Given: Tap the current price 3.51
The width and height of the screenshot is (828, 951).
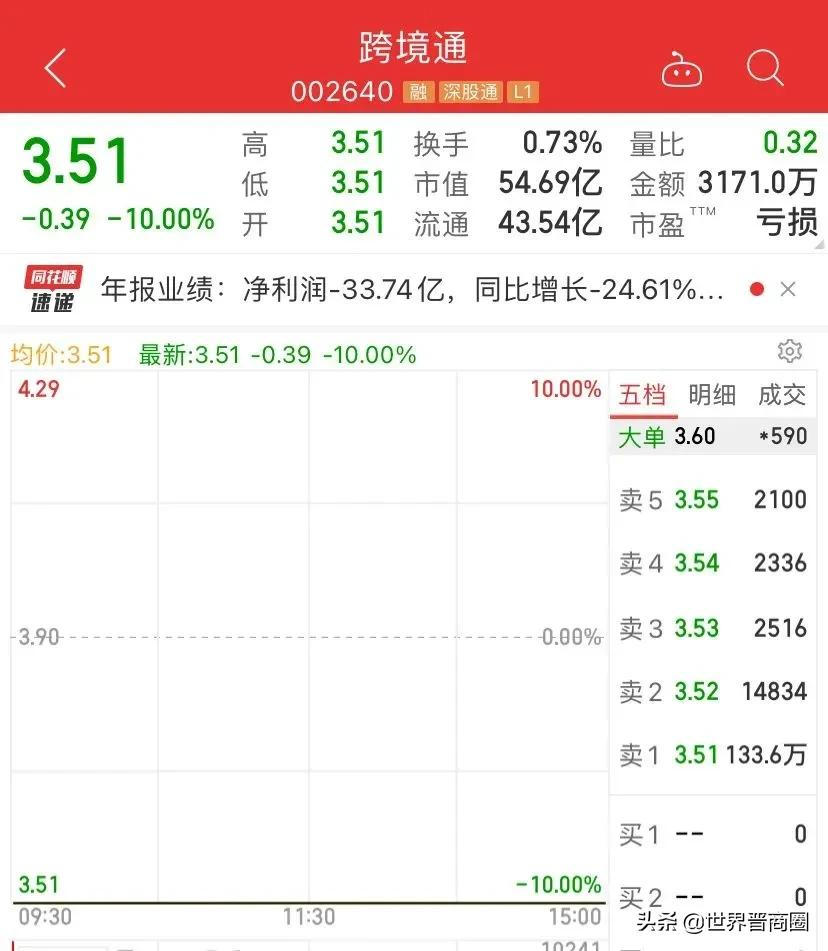Looking at the screenshot, I should tap(75, 161).
